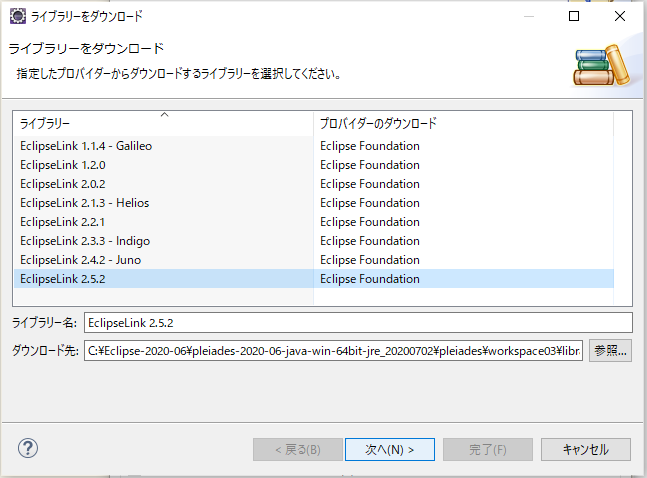Pick EclipseLink 2.2.1 from the list
Screen dimensions: 647x478
click(x=314, y=222)
